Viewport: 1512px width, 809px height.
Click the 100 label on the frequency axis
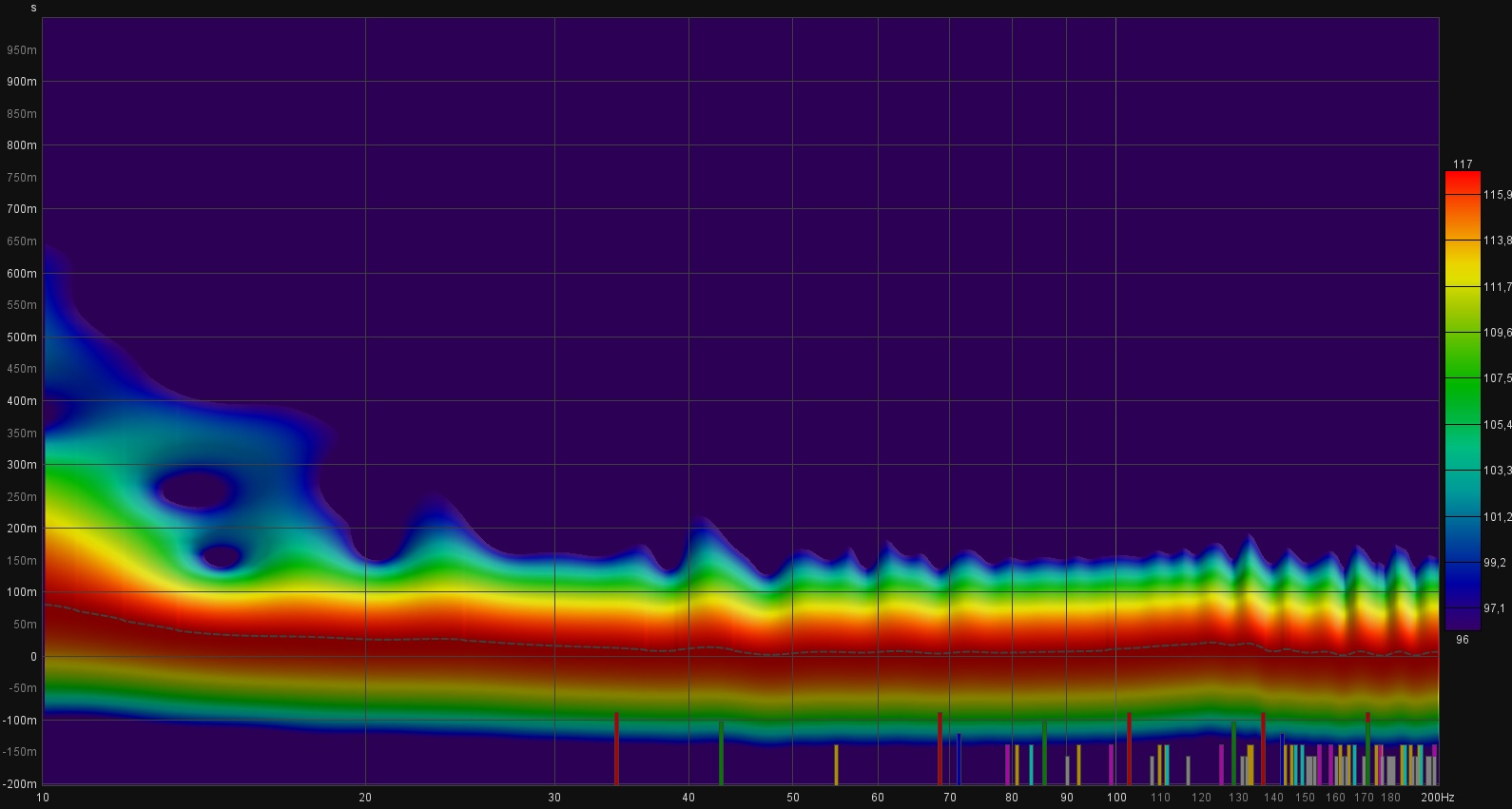pyautogui.click(x=1115, y=798)
